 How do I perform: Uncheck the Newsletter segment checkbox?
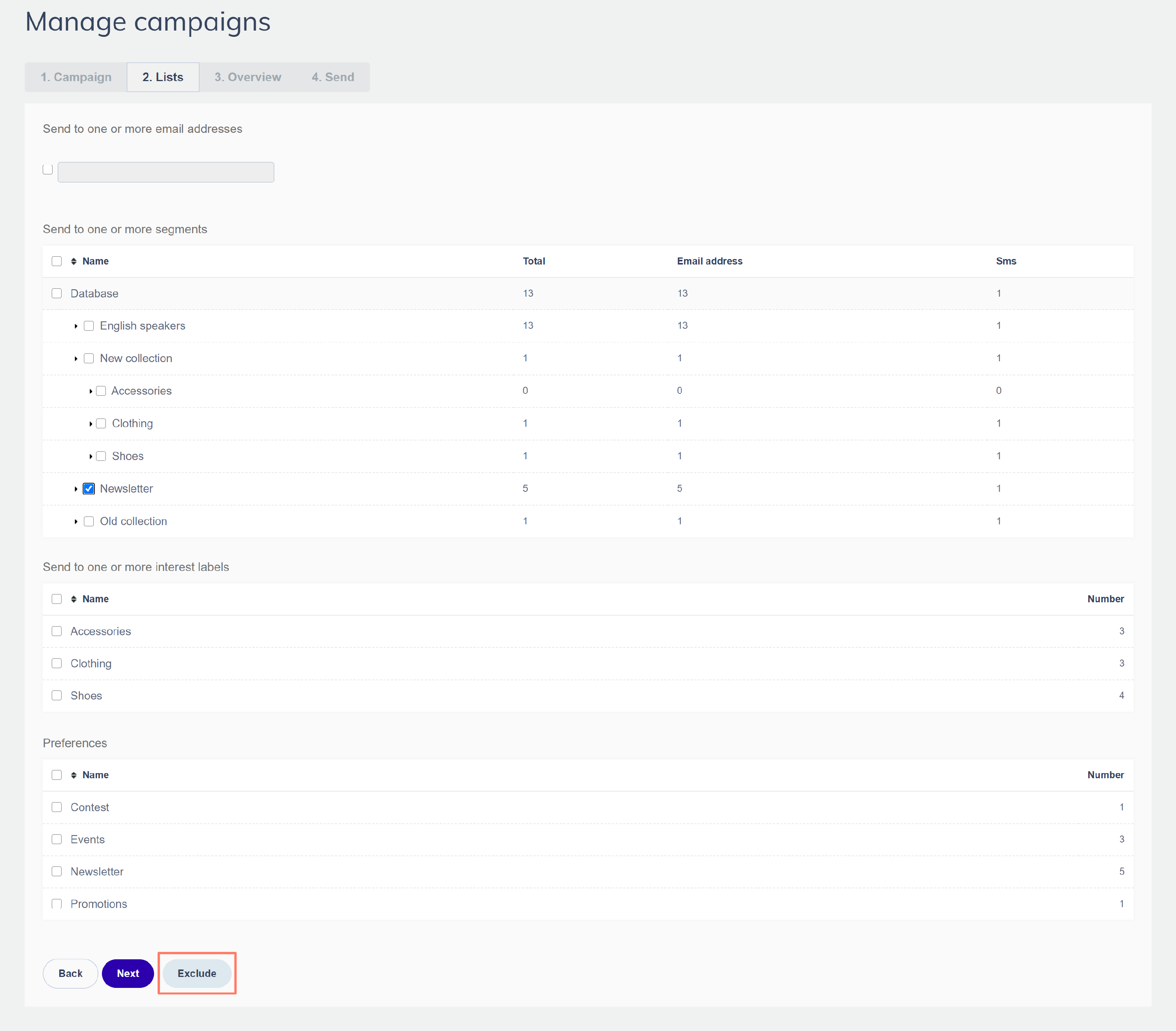click(89, 489)
